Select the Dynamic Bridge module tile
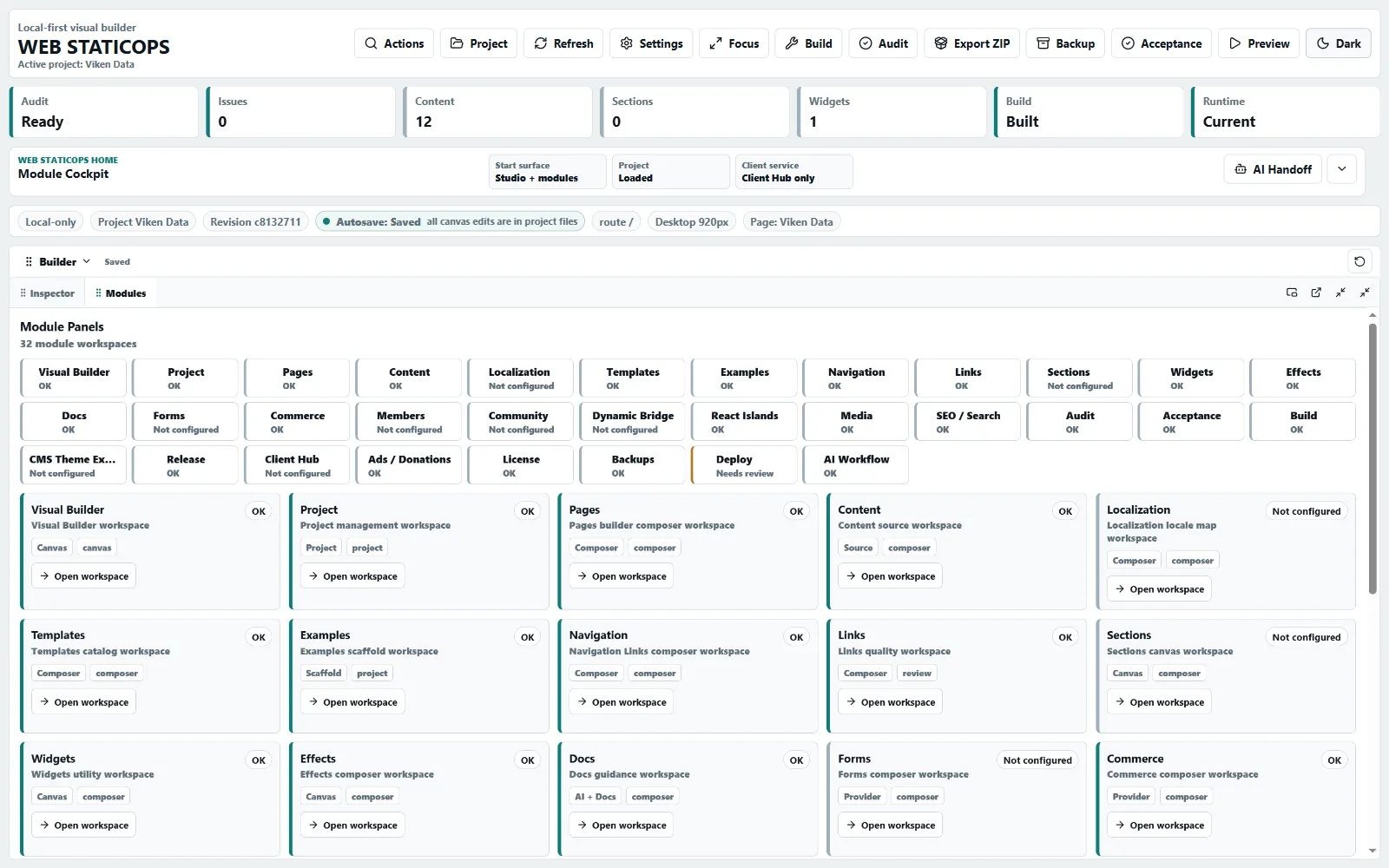The height and width of the screenshot is (868, 1389). pyautogui.click(x=632, y=421)
